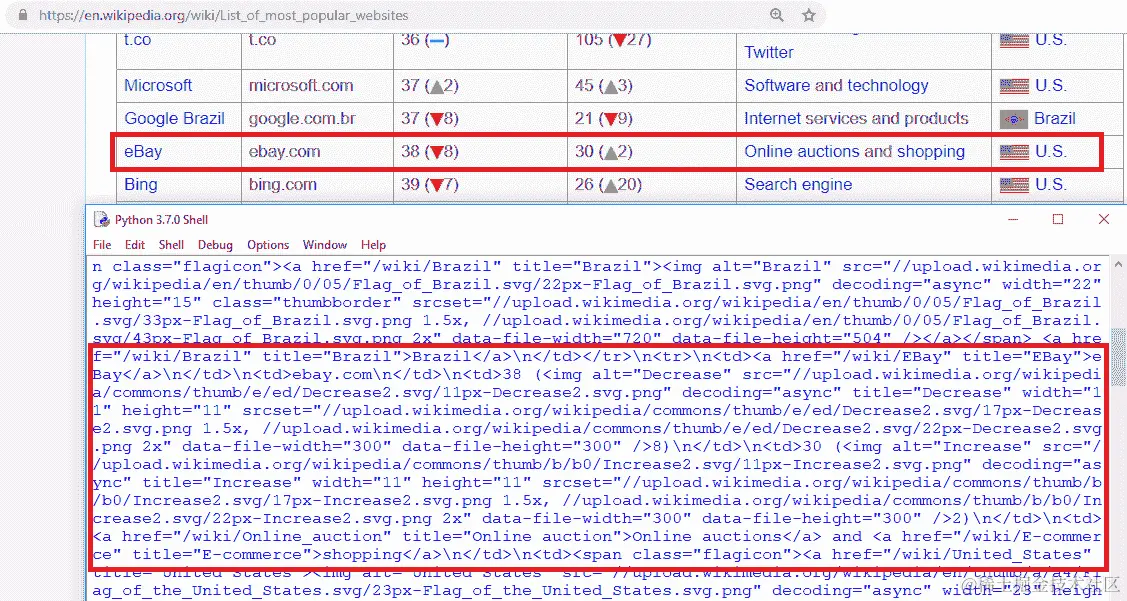Minimize the Python Shell window
Screen dimensions: 1127x601
click(1013, 219)
